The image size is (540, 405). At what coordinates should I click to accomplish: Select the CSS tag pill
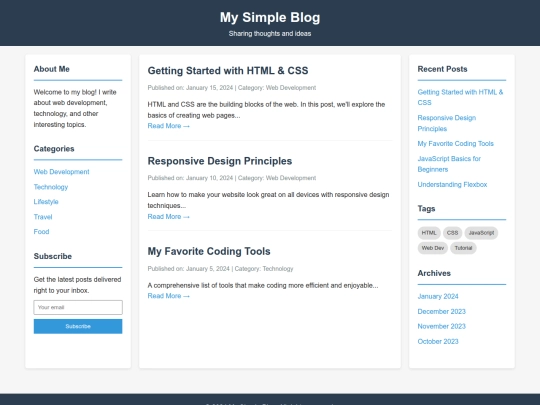click(x=452, y=233)
